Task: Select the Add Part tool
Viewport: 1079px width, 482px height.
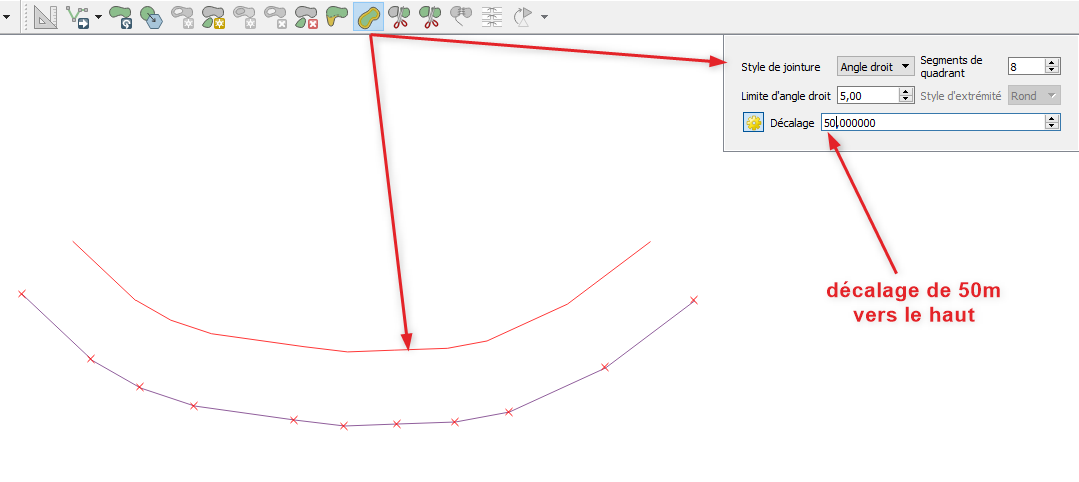Action: coord(213,16)
